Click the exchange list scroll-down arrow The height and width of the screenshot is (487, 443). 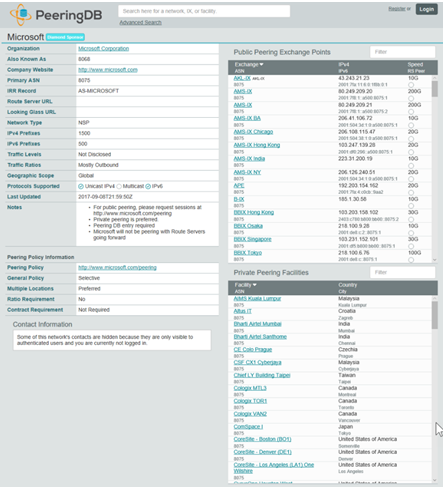435,260
